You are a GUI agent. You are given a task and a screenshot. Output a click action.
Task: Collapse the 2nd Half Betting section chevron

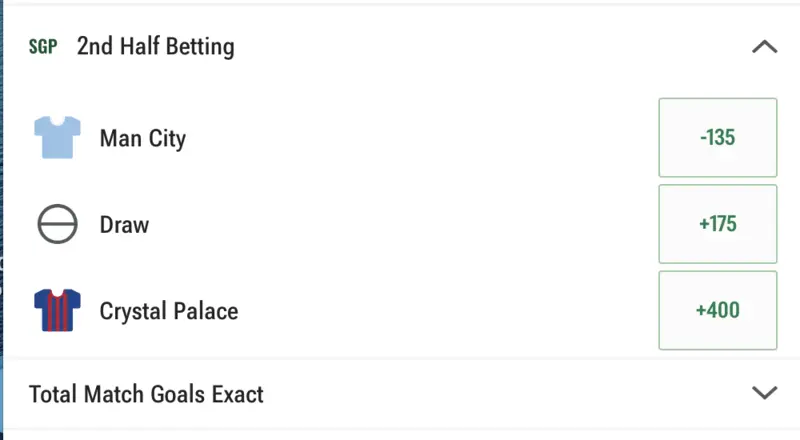tap(764, 47)
